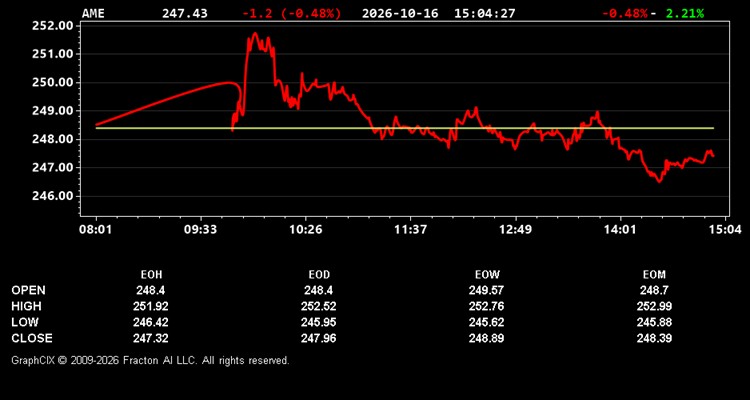
Task: Click the 11:37 time axis label
Action: coord(411,230)
